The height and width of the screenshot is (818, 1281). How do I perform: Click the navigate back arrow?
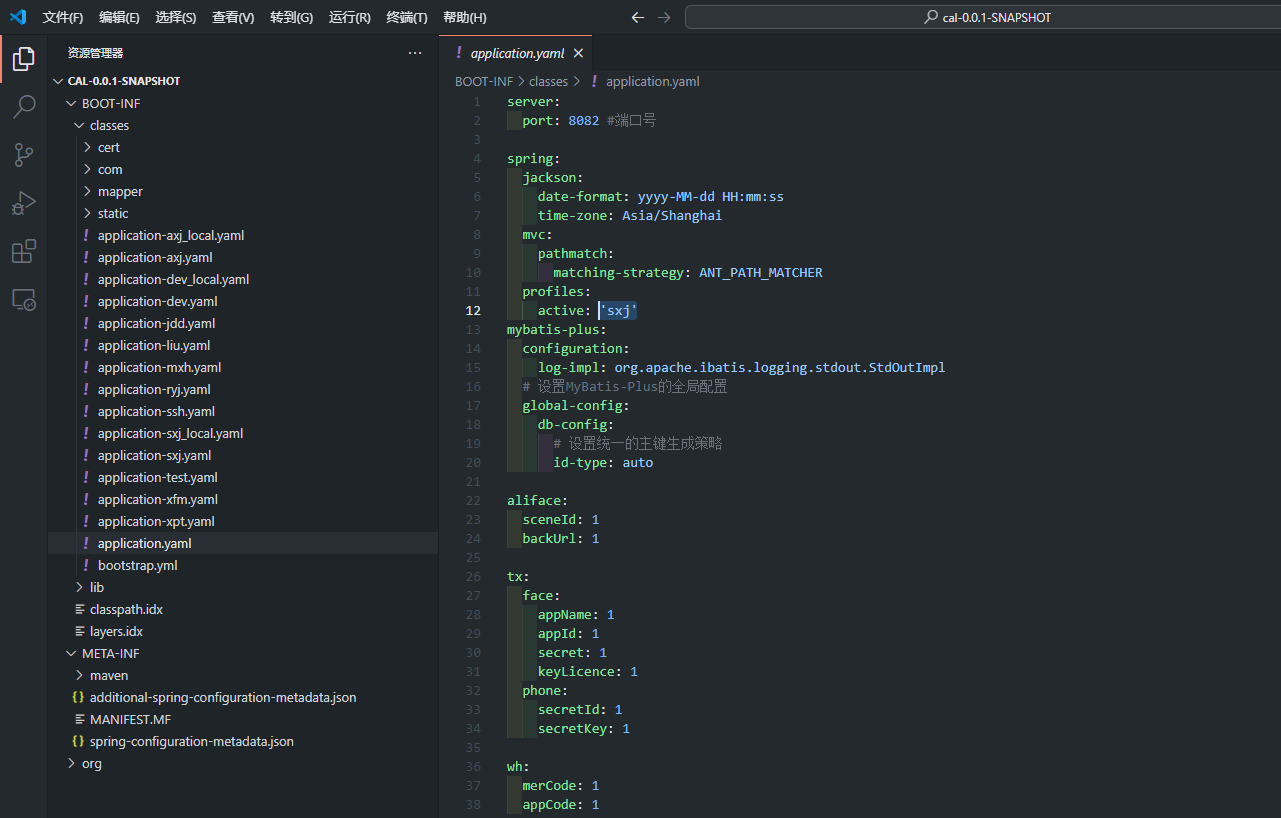pos(638,18)
